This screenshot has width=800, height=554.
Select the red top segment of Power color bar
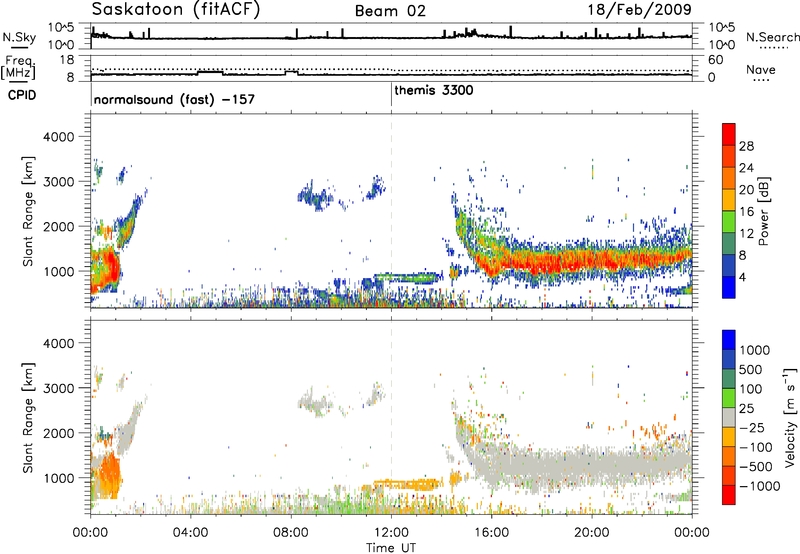[729, 134]
